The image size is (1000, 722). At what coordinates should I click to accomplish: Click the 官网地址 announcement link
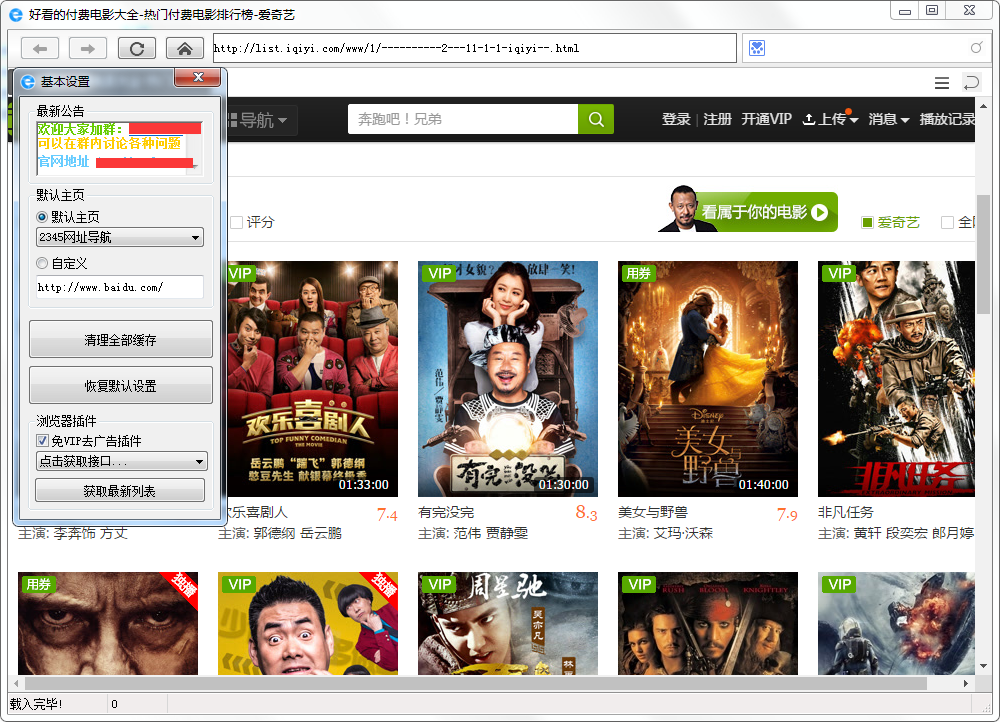click(x=63, y=161)
